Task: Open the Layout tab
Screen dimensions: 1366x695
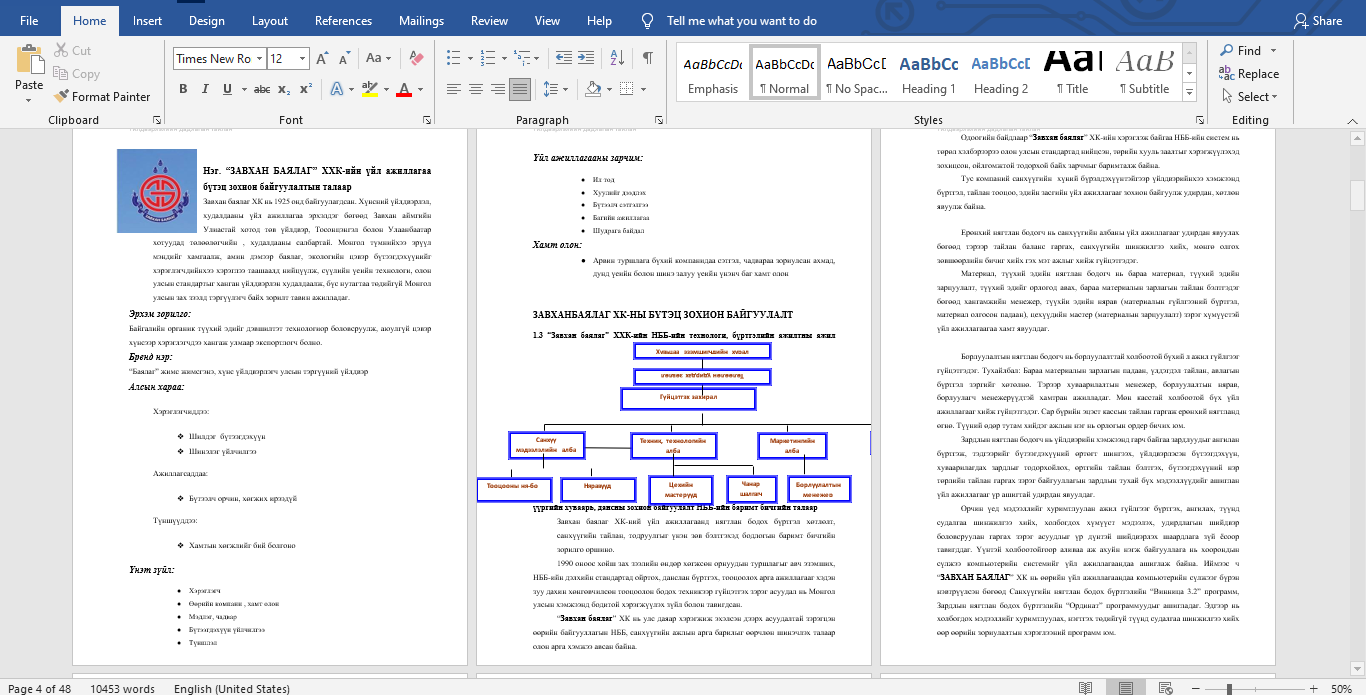Action: pos(270,20)
